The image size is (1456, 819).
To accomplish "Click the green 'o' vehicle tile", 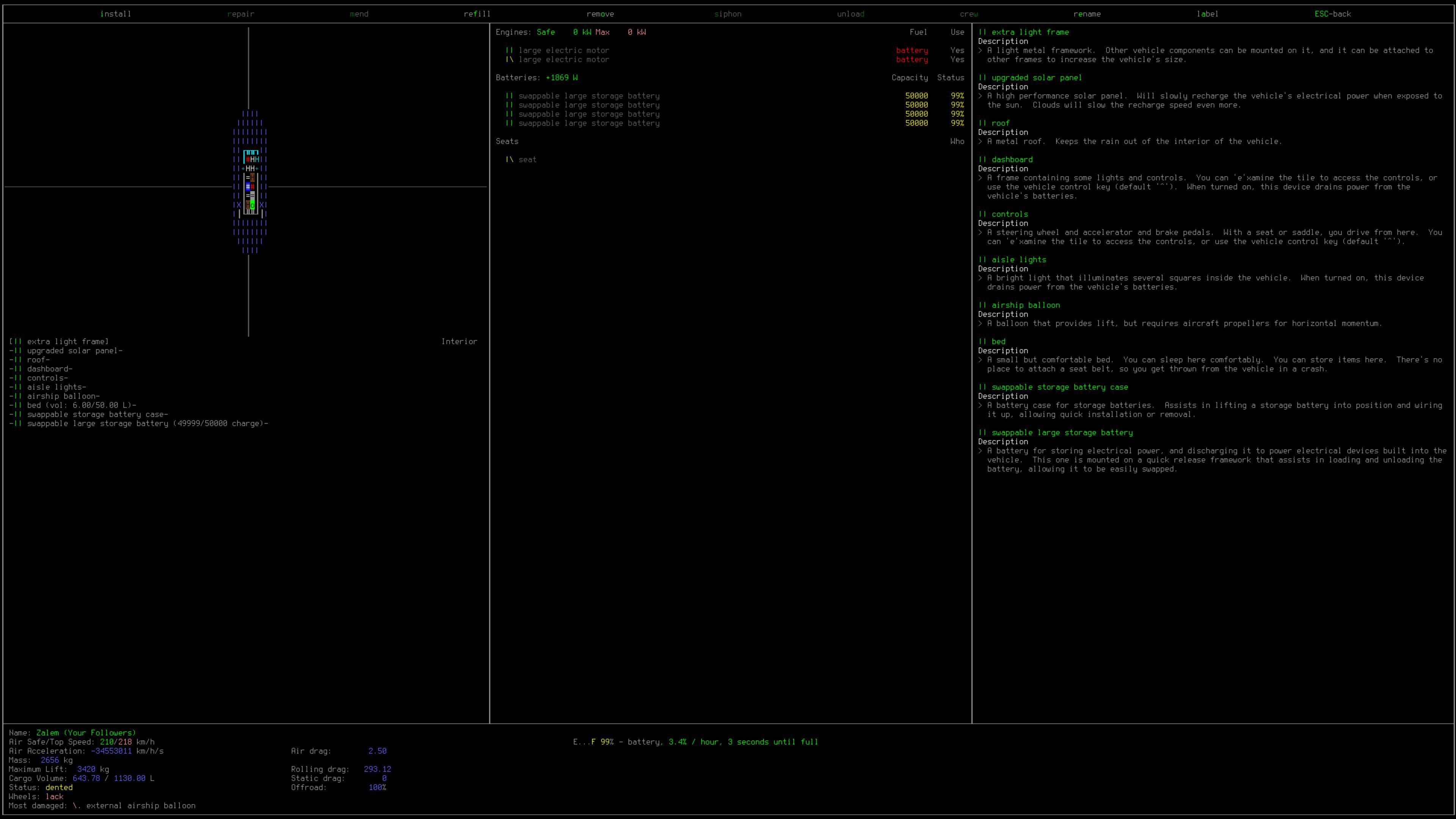I will tap(253, 205).
